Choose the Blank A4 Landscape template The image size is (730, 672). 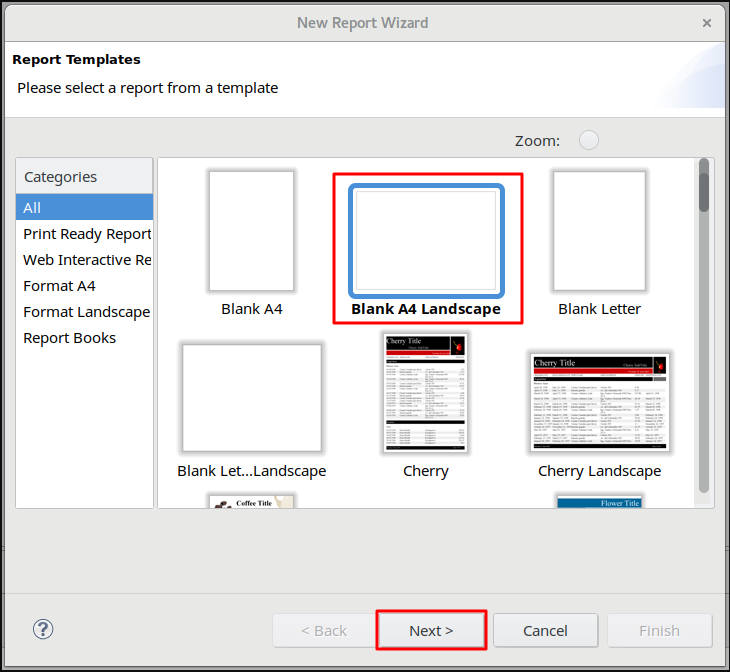(426, 242)
